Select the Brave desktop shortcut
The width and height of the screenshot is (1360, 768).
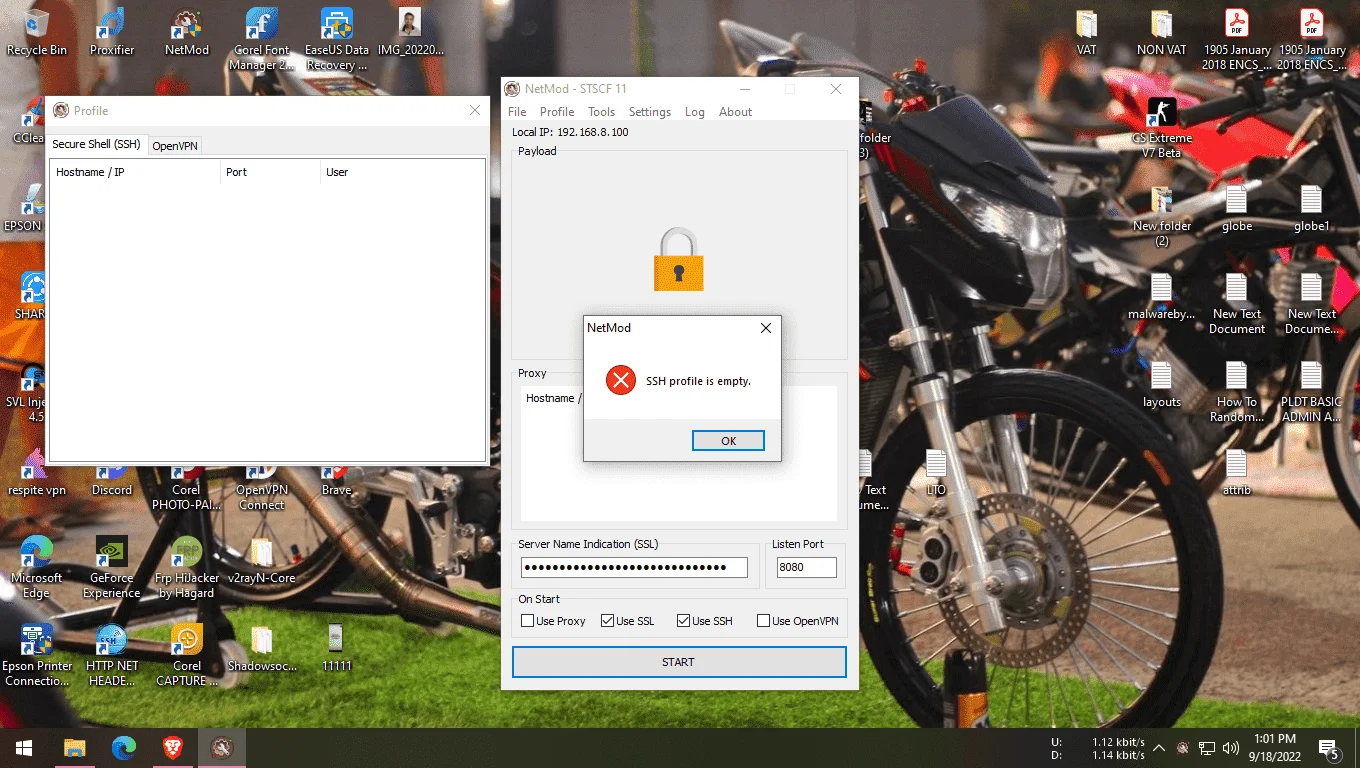(x=337, y=482)
